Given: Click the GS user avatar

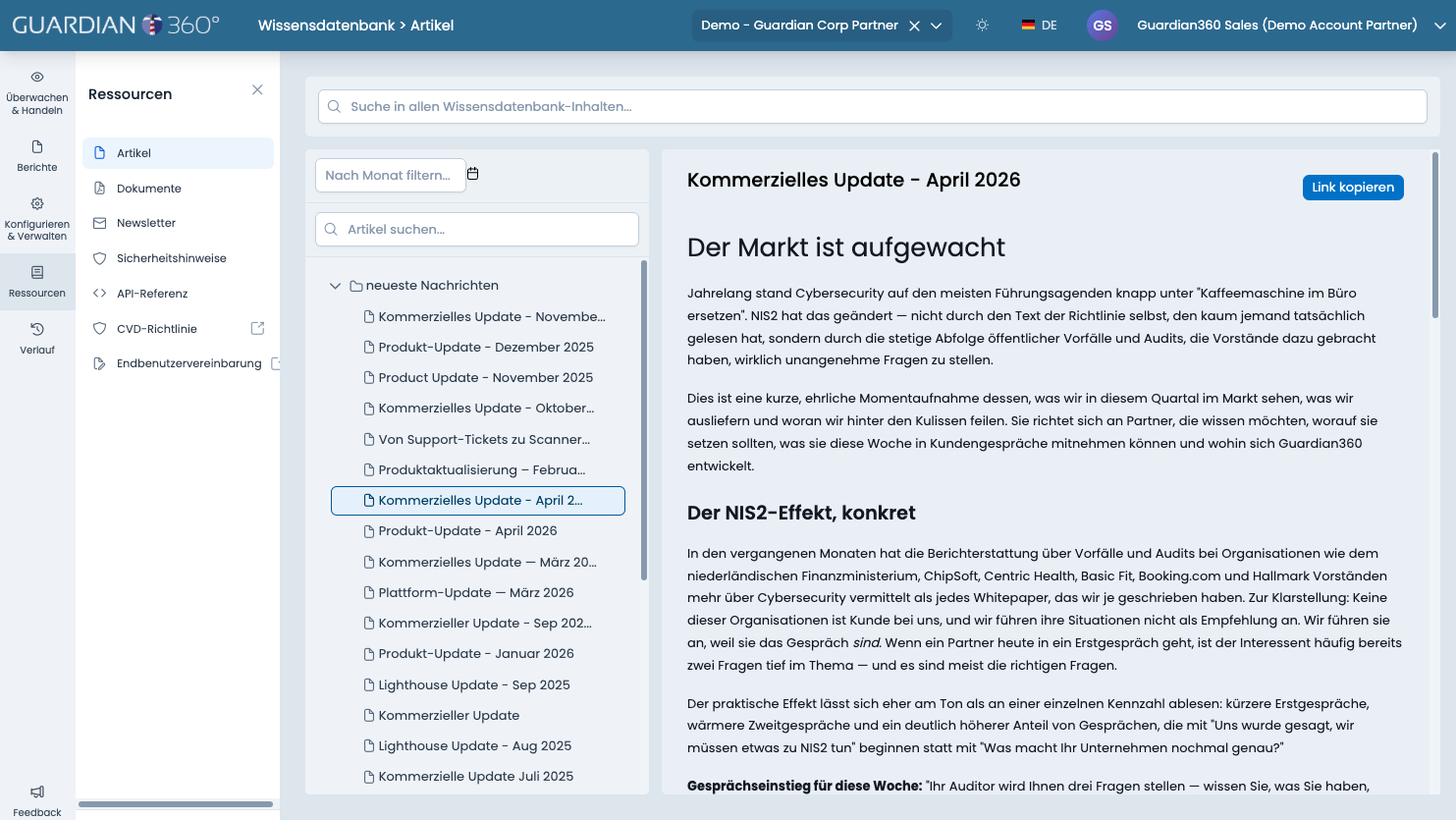Looking at the screenshot, I should coord(1103,26).
